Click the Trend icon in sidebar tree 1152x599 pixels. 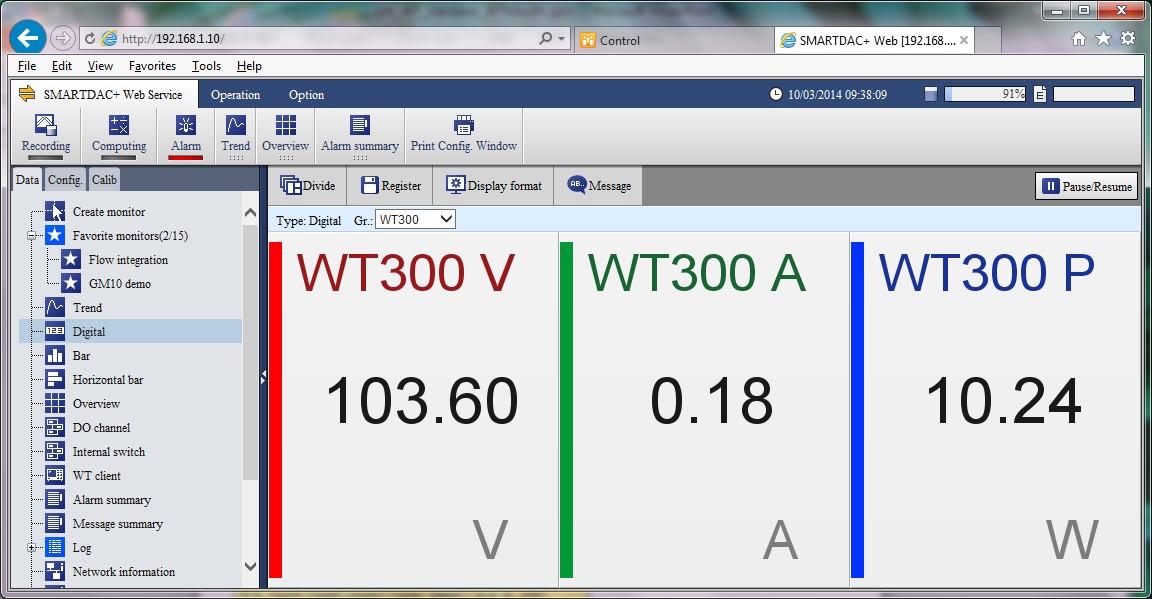tap(55, 307)
